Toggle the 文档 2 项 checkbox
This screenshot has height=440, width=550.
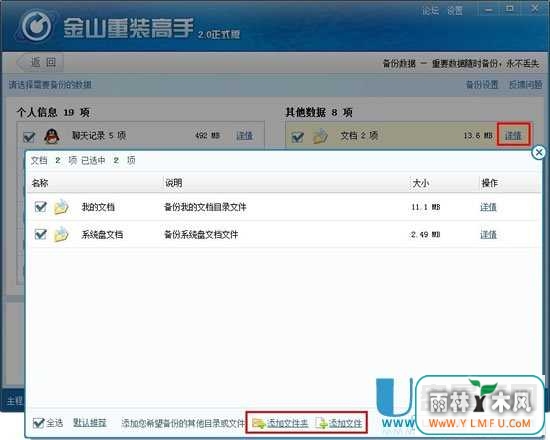tap(297, 136)
